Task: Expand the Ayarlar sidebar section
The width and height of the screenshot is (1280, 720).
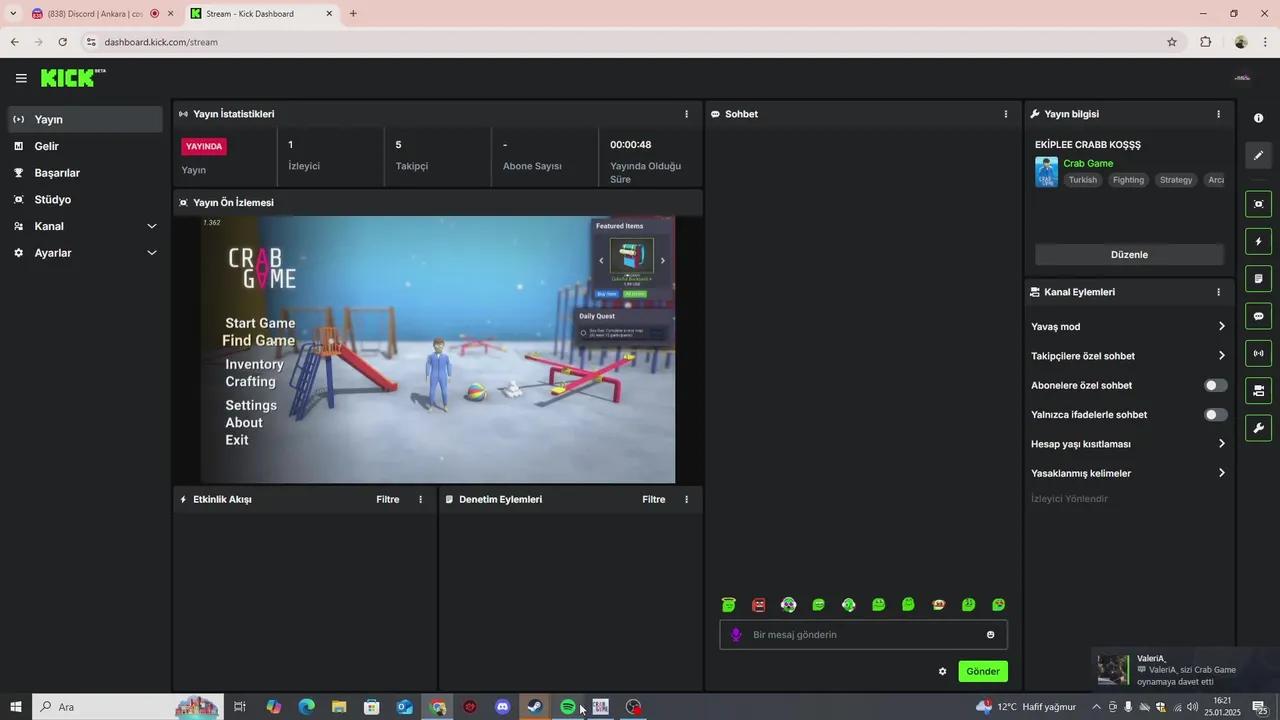Action: 85,253
